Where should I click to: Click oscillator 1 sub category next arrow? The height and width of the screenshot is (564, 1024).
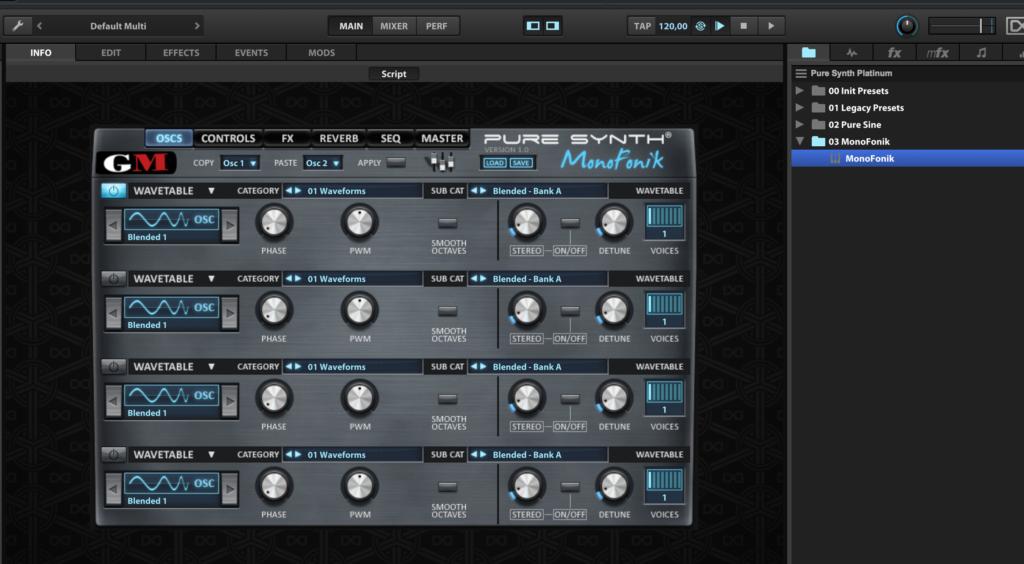484,191
